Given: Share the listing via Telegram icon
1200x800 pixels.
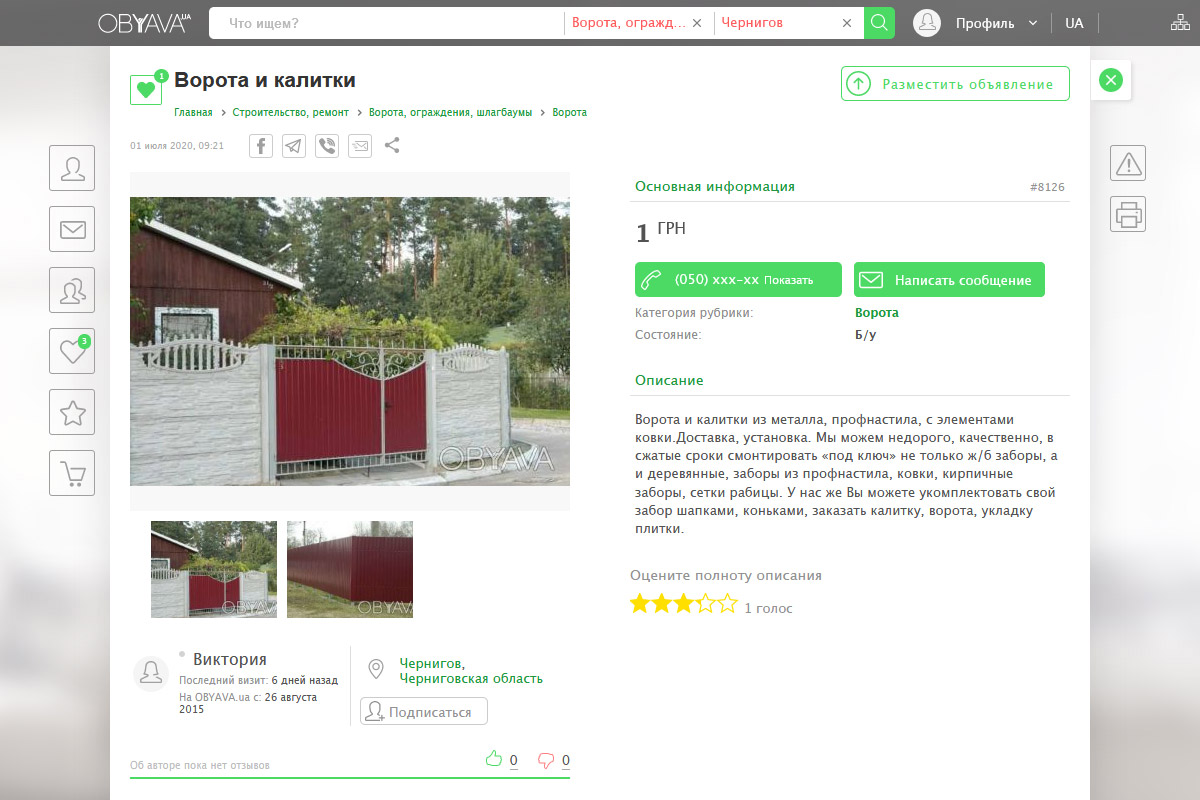Looking at the screenshot, I should [x=294, y=146].
